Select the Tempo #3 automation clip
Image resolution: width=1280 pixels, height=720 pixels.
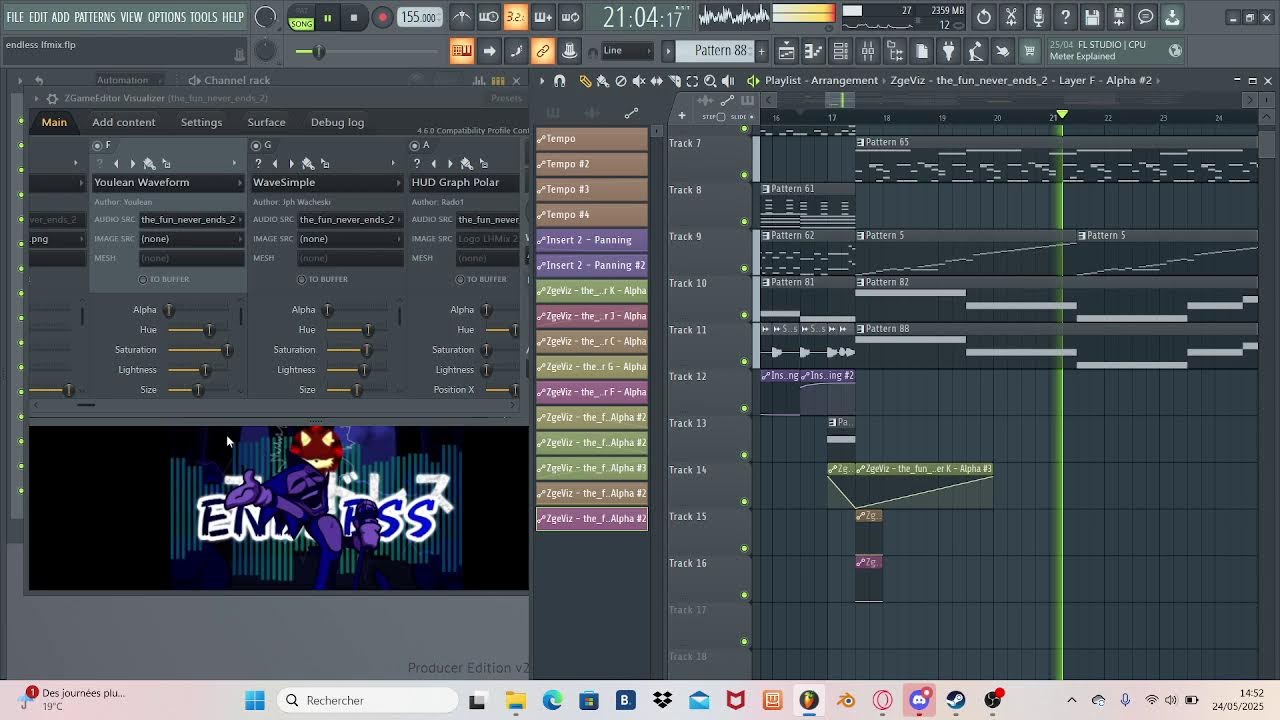tap(592, 189)
